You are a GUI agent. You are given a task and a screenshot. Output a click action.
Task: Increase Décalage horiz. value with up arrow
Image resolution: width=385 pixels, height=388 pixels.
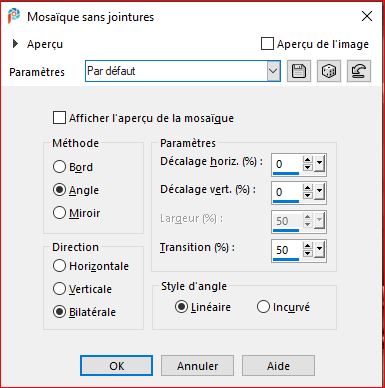tap(307, 160)
